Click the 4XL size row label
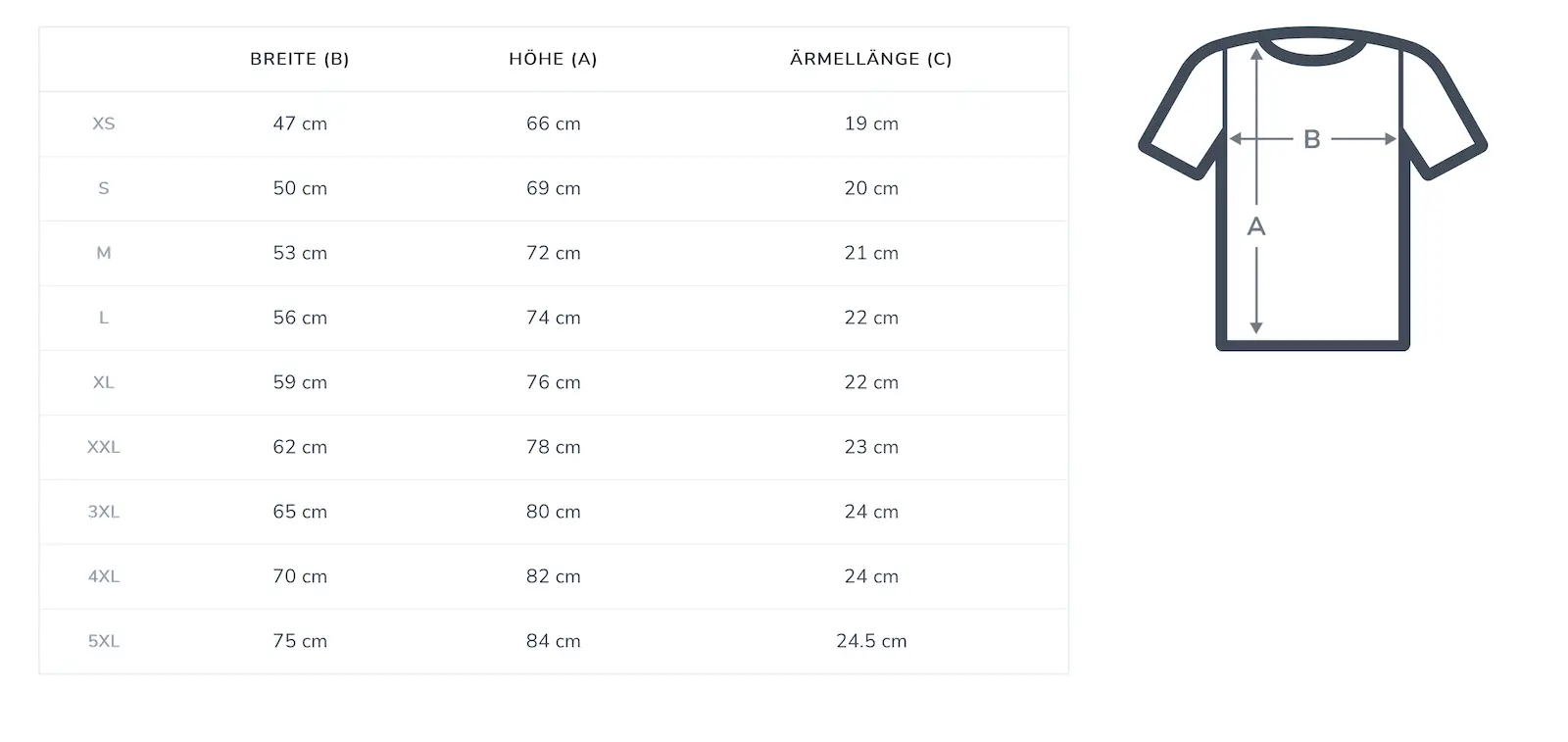Image resolution: width=1568 pixels, height=742 pixels. tap(104, 576)
